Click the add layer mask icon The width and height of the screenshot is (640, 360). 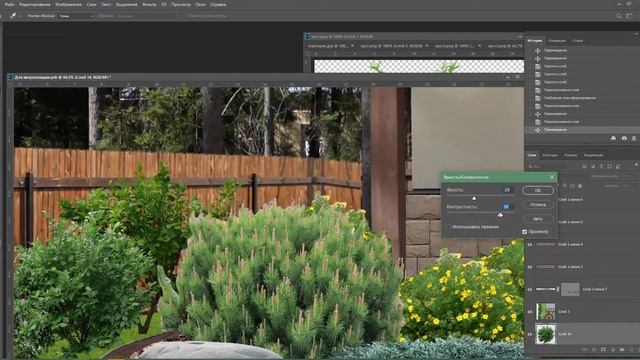603,350
